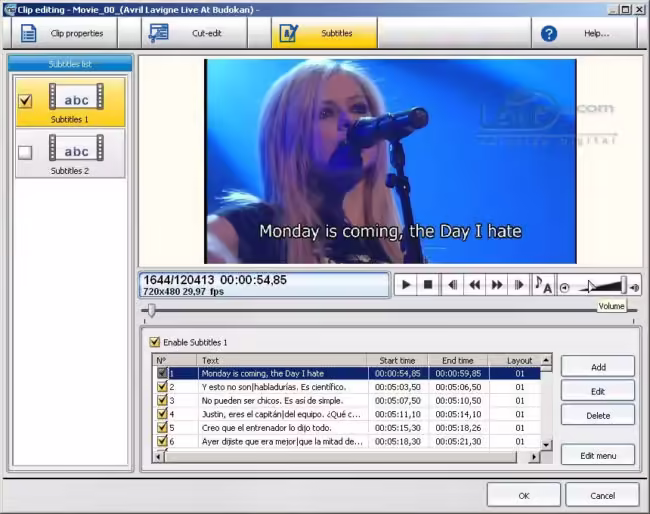Viewport: 650px width, 514px height.
Task: Click start time 00:05:15,30
Action: coord(398,428)
